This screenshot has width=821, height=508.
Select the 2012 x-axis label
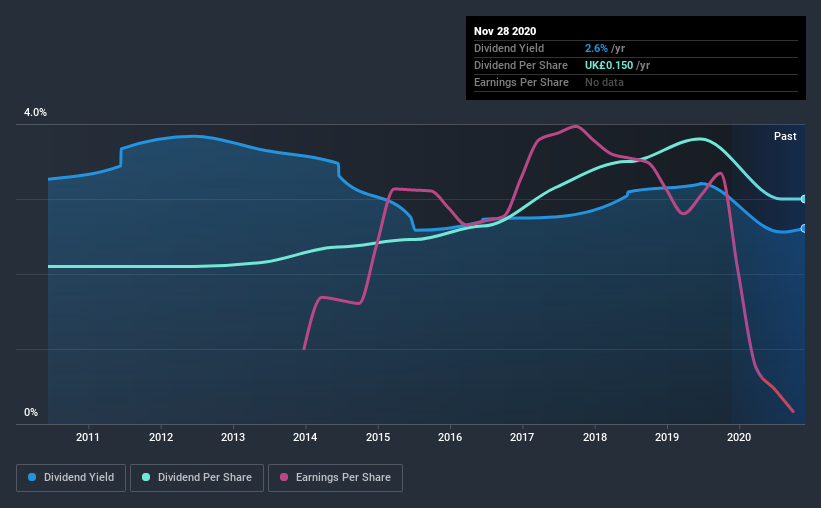tap(161, 437)
